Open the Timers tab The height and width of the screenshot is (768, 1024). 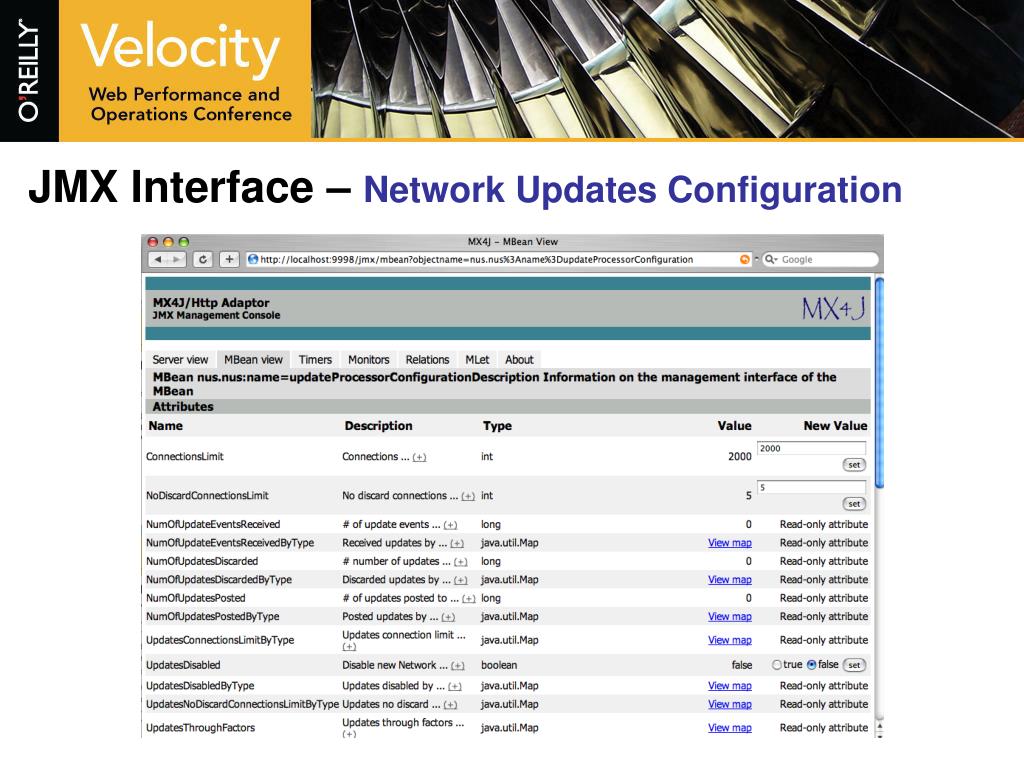pyautogui.click(x=315, y=360)
